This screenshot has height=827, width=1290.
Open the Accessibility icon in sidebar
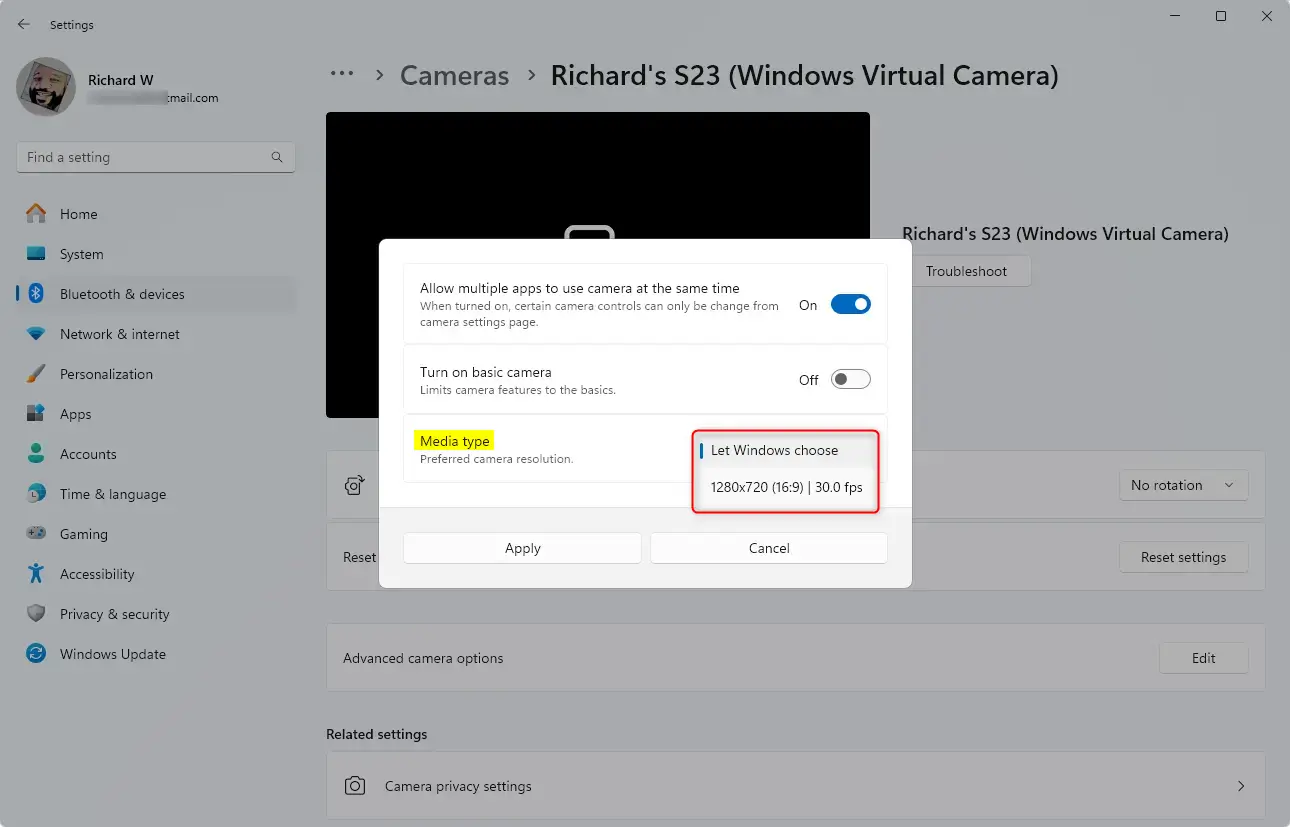[36, 574]
